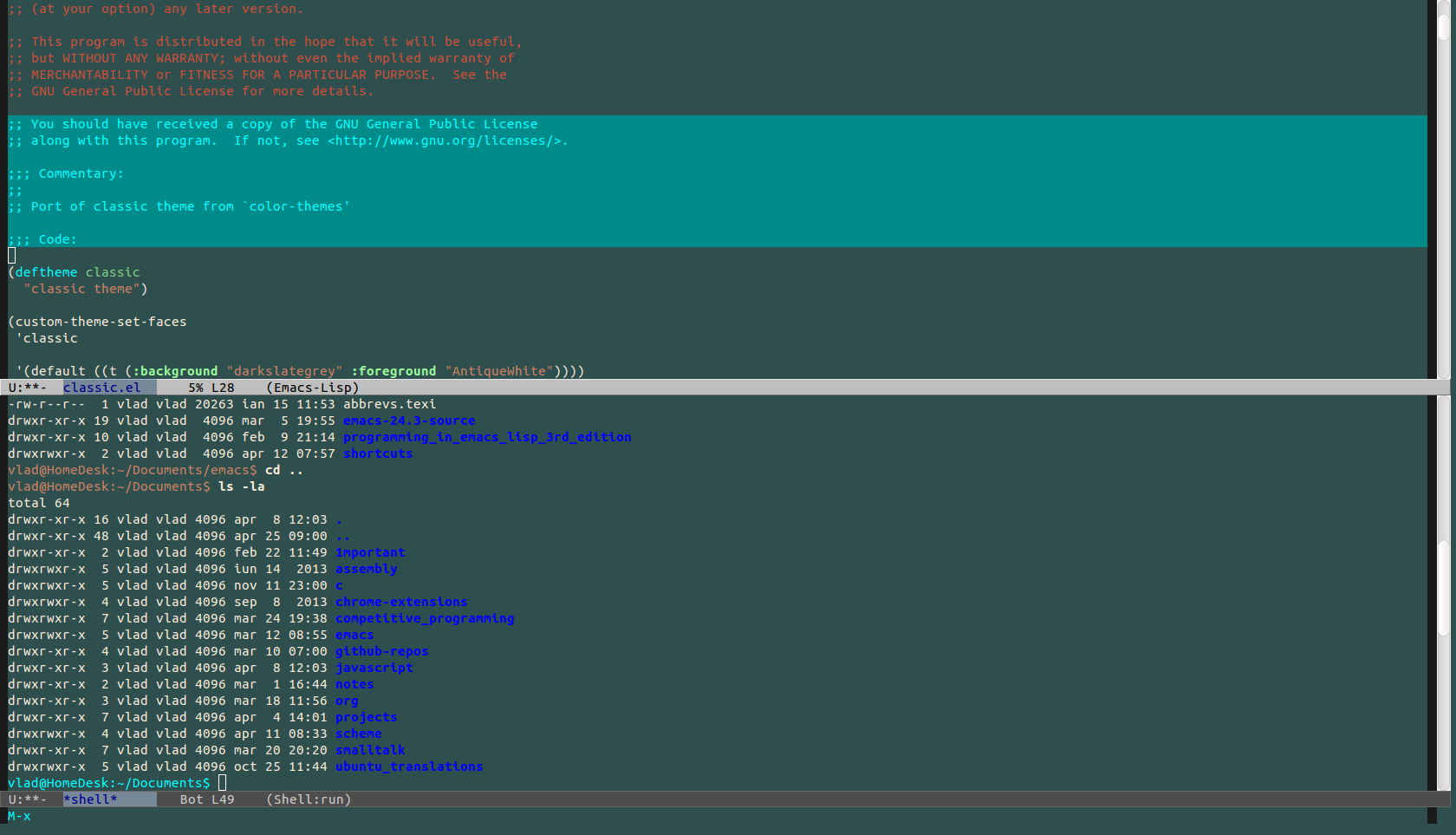
Task: Place cursor at the Documents shell prompt
Action: [x=222, y=783]
